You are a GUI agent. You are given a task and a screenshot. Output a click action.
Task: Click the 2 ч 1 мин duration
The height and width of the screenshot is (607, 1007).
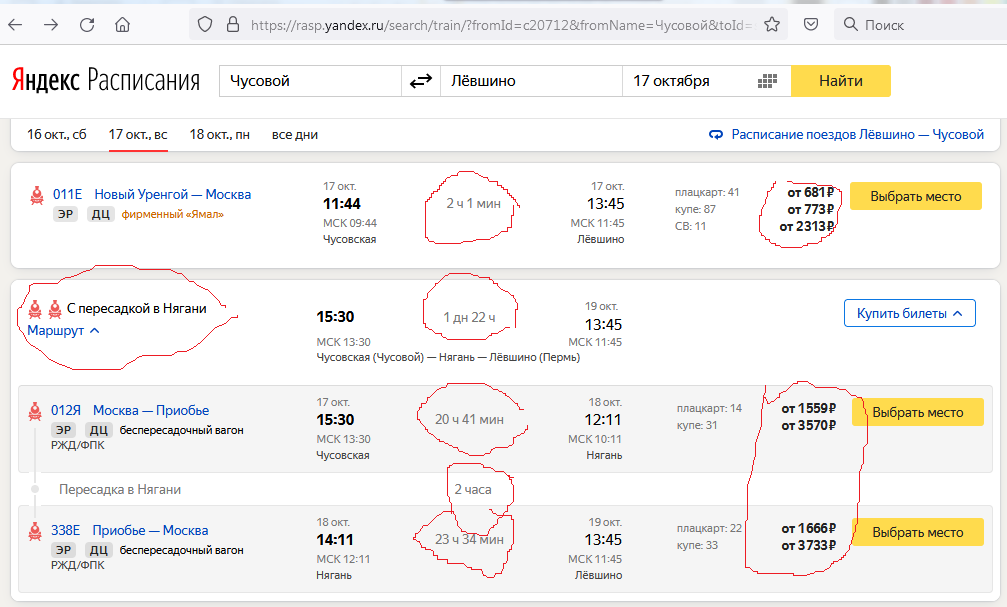(473, 204)
